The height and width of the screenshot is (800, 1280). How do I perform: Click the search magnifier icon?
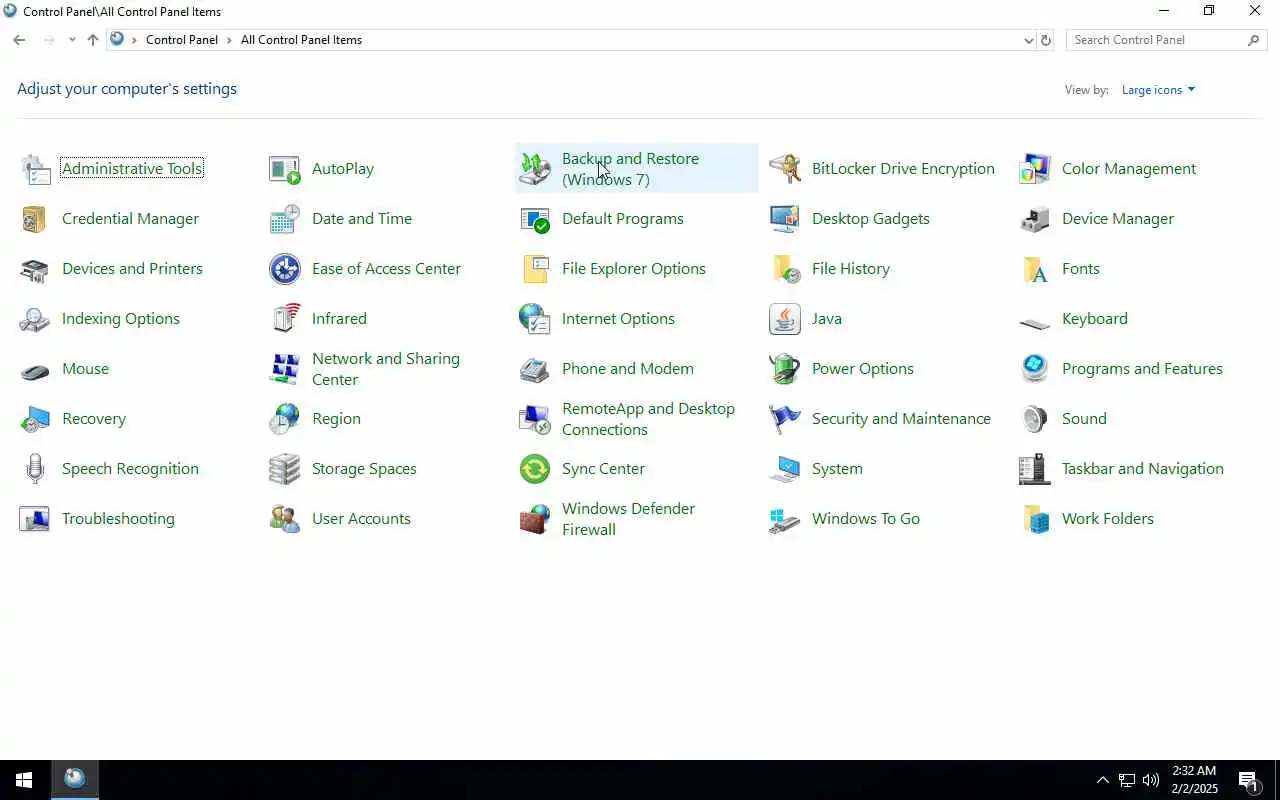pos(1254,40)
